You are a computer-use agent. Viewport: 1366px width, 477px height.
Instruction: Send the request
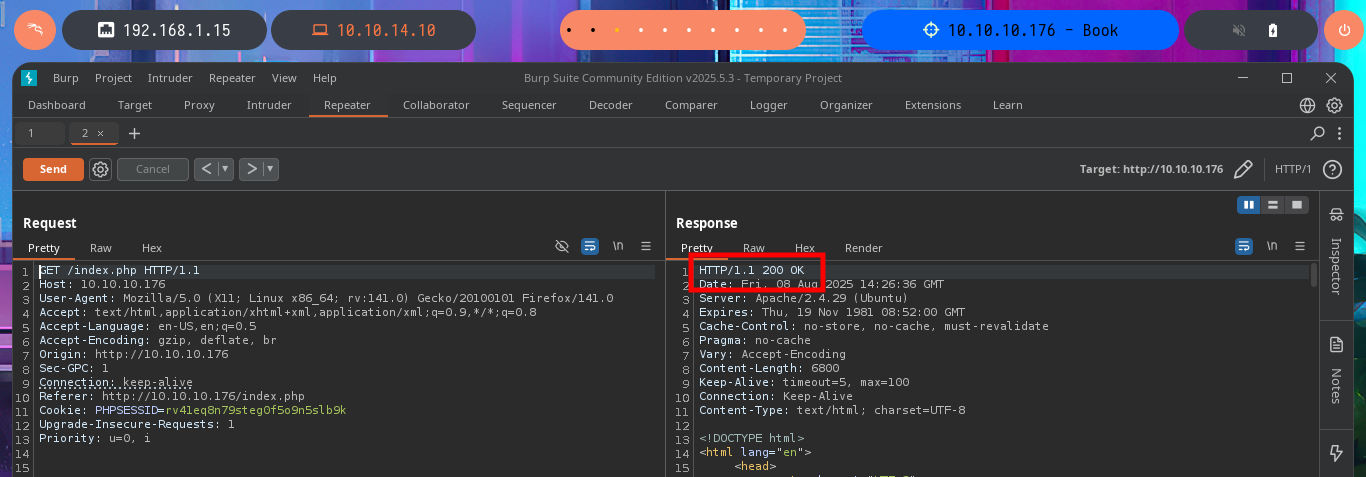point(53,169)
